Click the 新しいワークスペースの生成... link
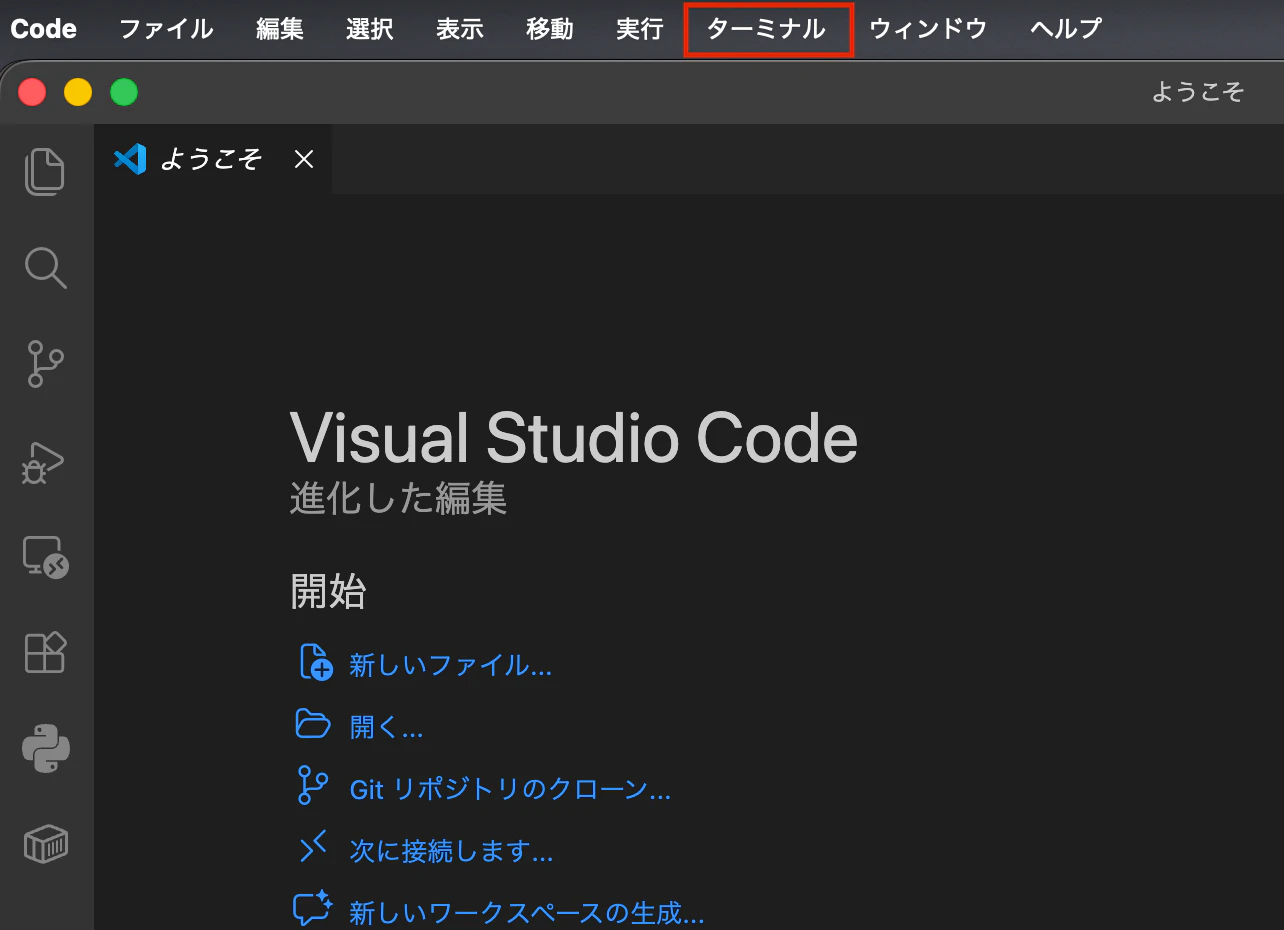This screenshot has width=1284, height=930. point(527,913)
